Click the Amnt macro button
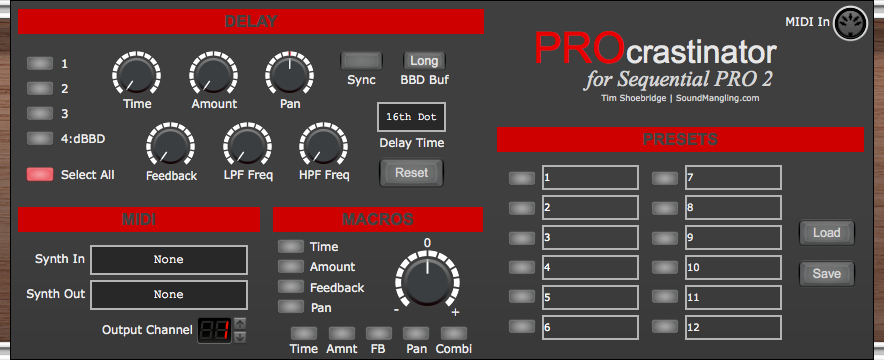Screen dimensions: 884x360 point(342,333)
